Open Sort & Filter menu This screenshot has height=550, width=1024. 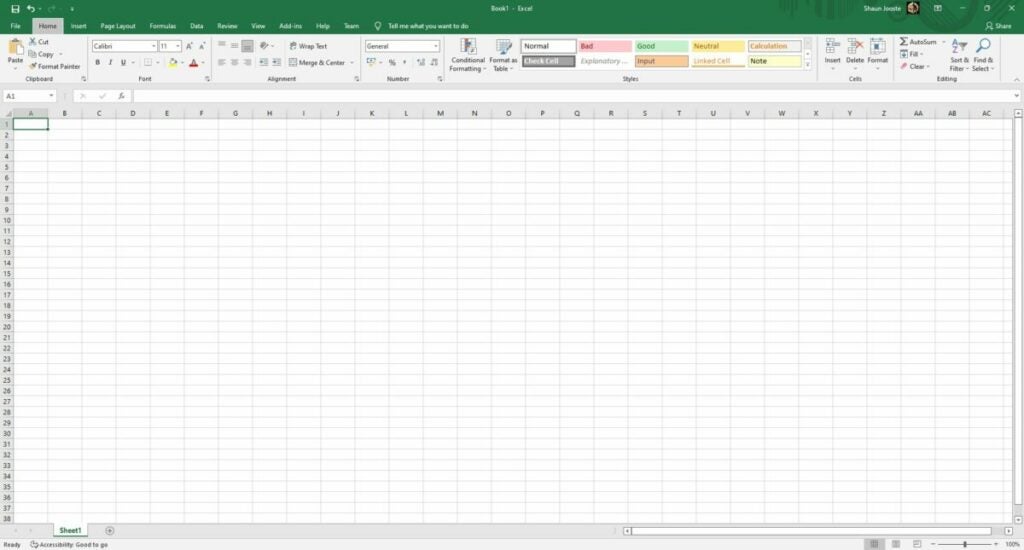coord(959,55)
